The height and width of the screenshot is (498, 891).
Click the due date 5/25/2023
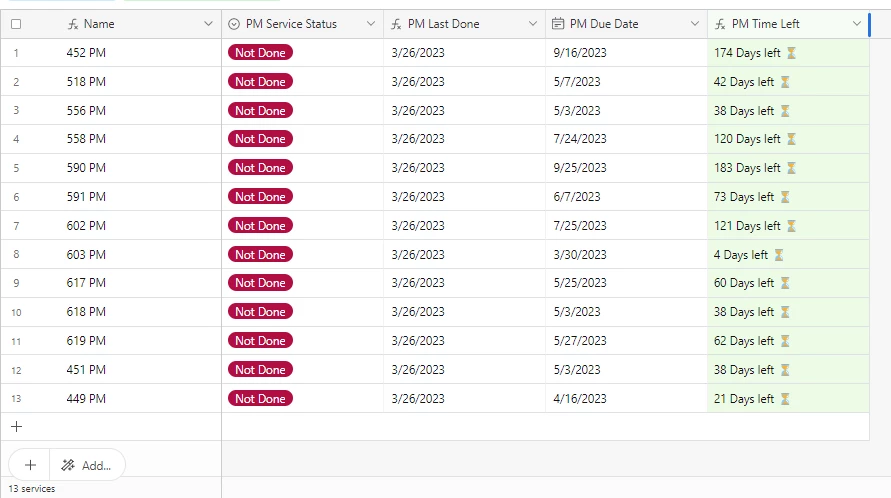580,283
